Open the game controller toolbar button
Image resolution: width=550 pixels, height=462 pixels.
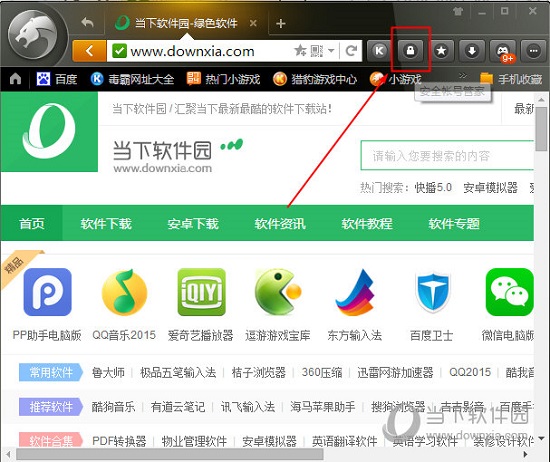[x=503, y=51]
